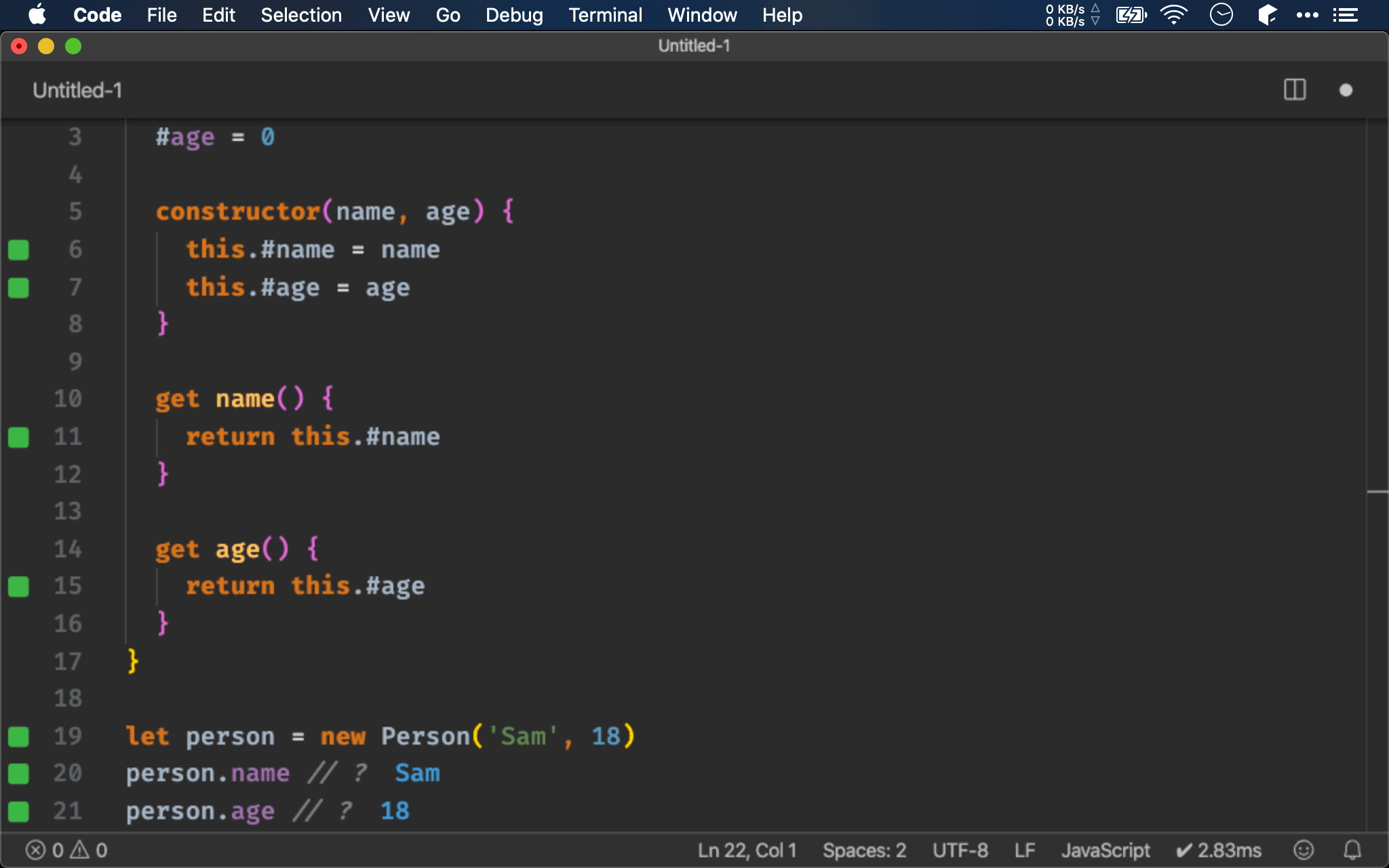Open notifications bell in status bar

click(x=1352, y=850)
